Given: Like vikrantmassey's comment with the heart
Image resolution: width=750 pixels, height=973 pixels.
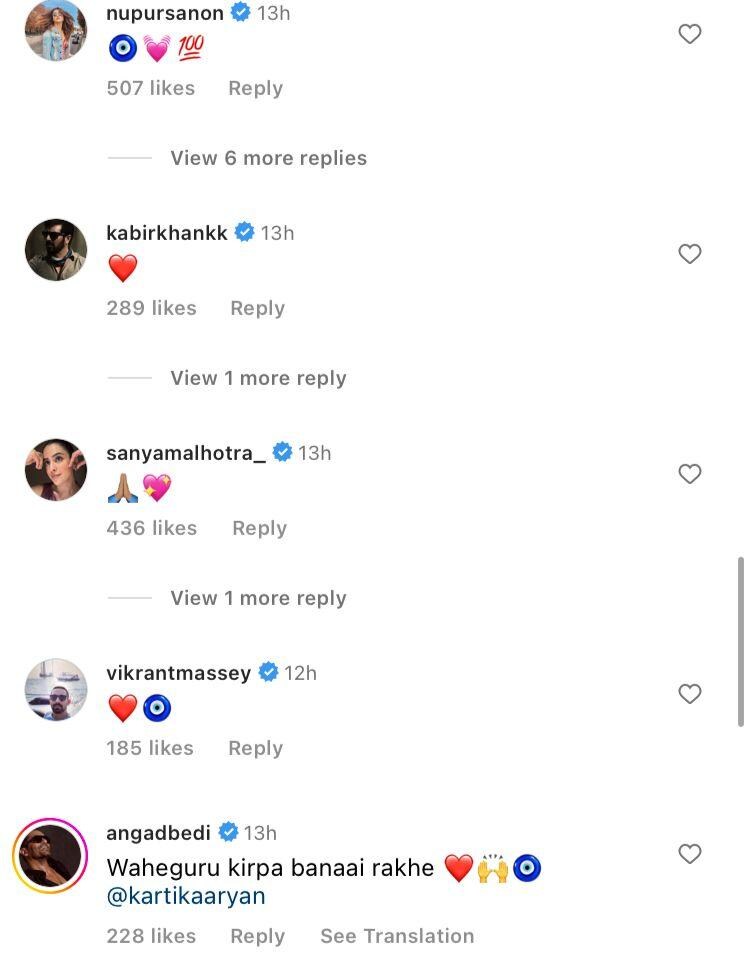Looking at the screenshot, I should click(x=690, y=694).
